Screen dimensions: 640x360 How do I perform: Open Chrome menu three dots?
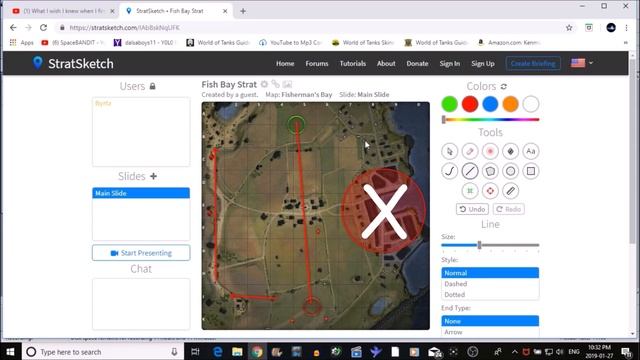[627, 28]
